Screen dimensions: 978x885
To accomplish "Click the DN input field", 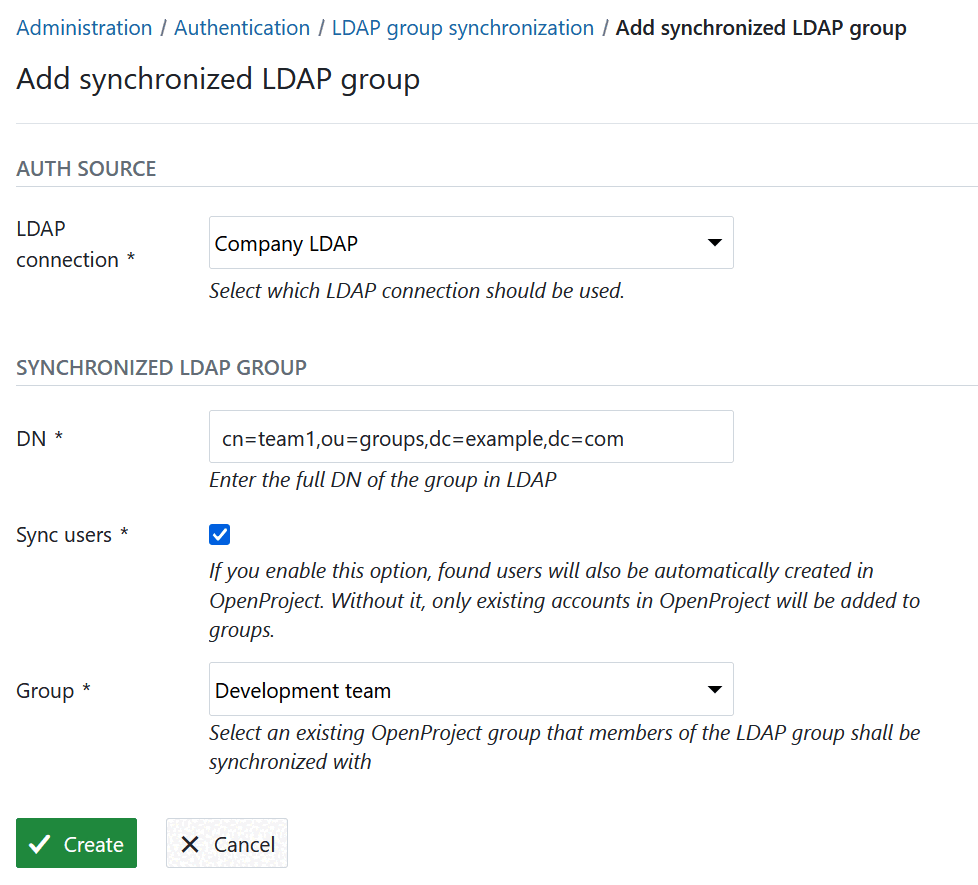I will (470, 436).
